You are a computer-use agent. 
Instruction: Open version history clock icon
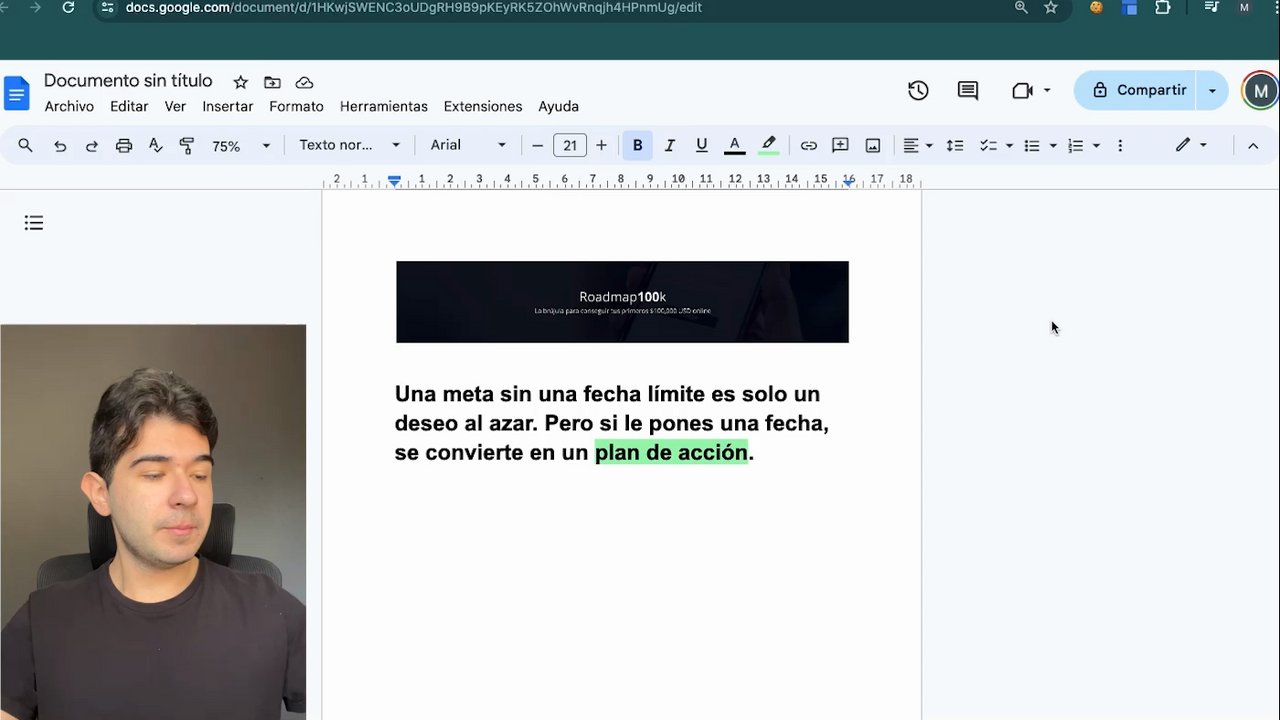point(918,91)
